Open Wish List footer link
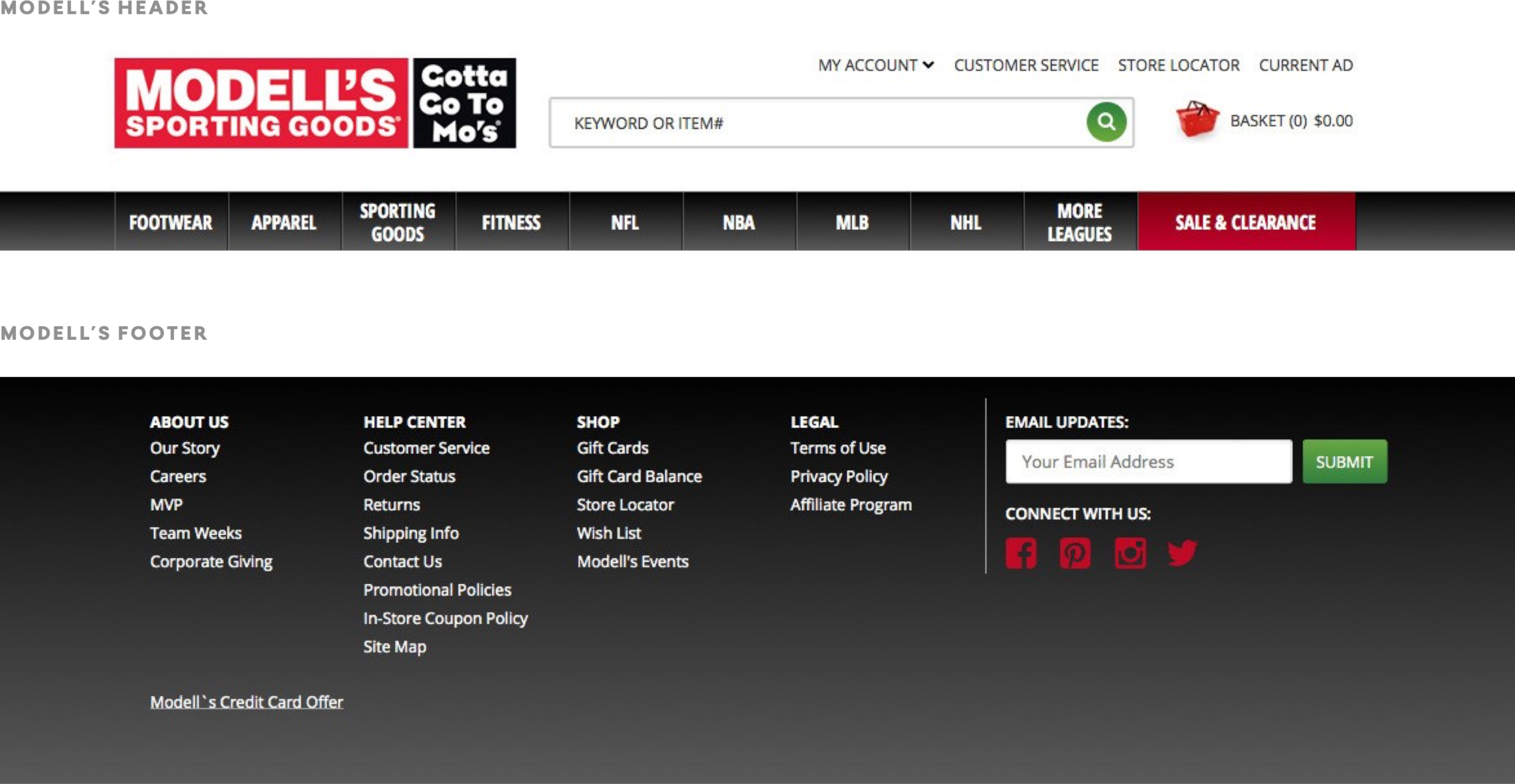The width and height of the screenshot is (1515, 784). click(608, 533)
